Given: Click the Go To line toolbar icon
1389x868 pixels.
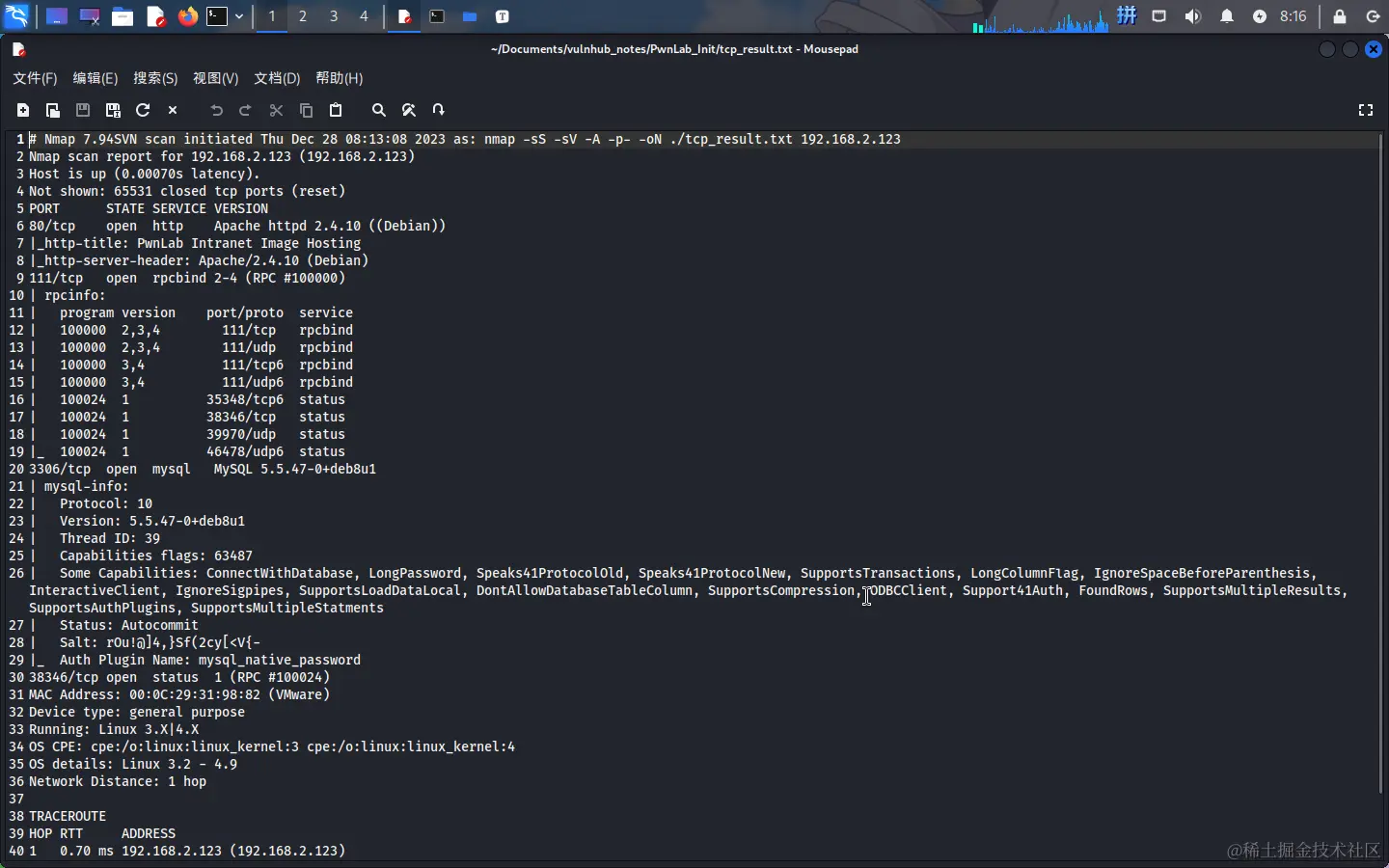Looking at the screenshot, I should pyautogui.click(x=439, y=110).
